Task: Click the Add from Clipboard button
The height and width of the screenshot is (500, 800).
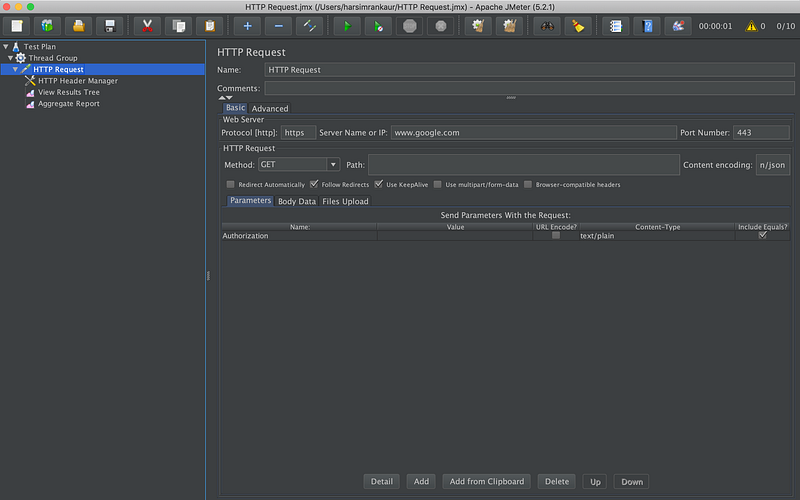Action: (x=487, y=481)
